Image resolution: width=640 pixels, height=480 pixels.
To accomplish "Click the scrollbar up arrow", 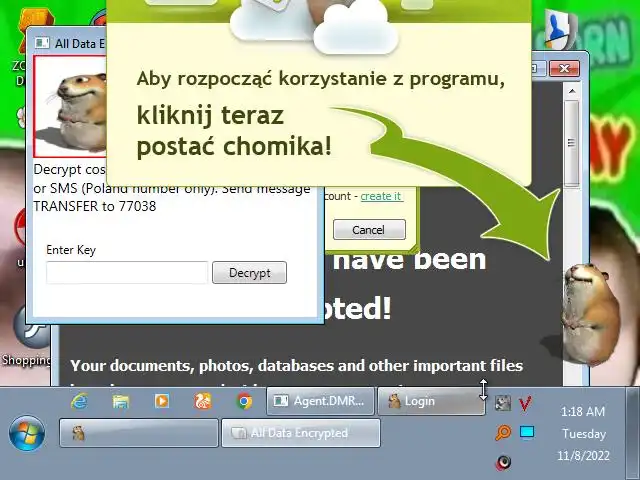I will click(x=572, y=91).
